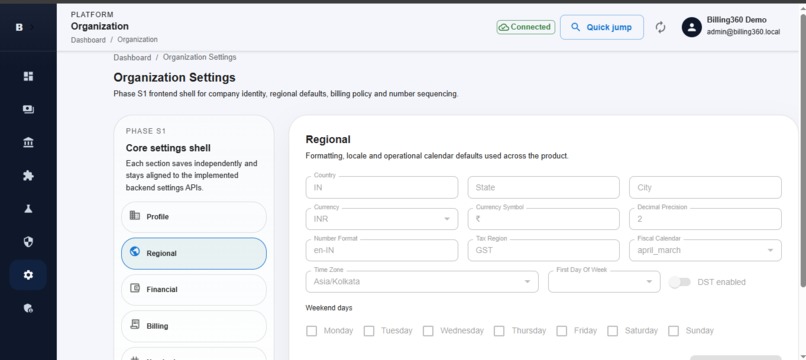Click the wallet icon beside Financial
This screenshot has height=360, width=806.
tap(135, 288)
